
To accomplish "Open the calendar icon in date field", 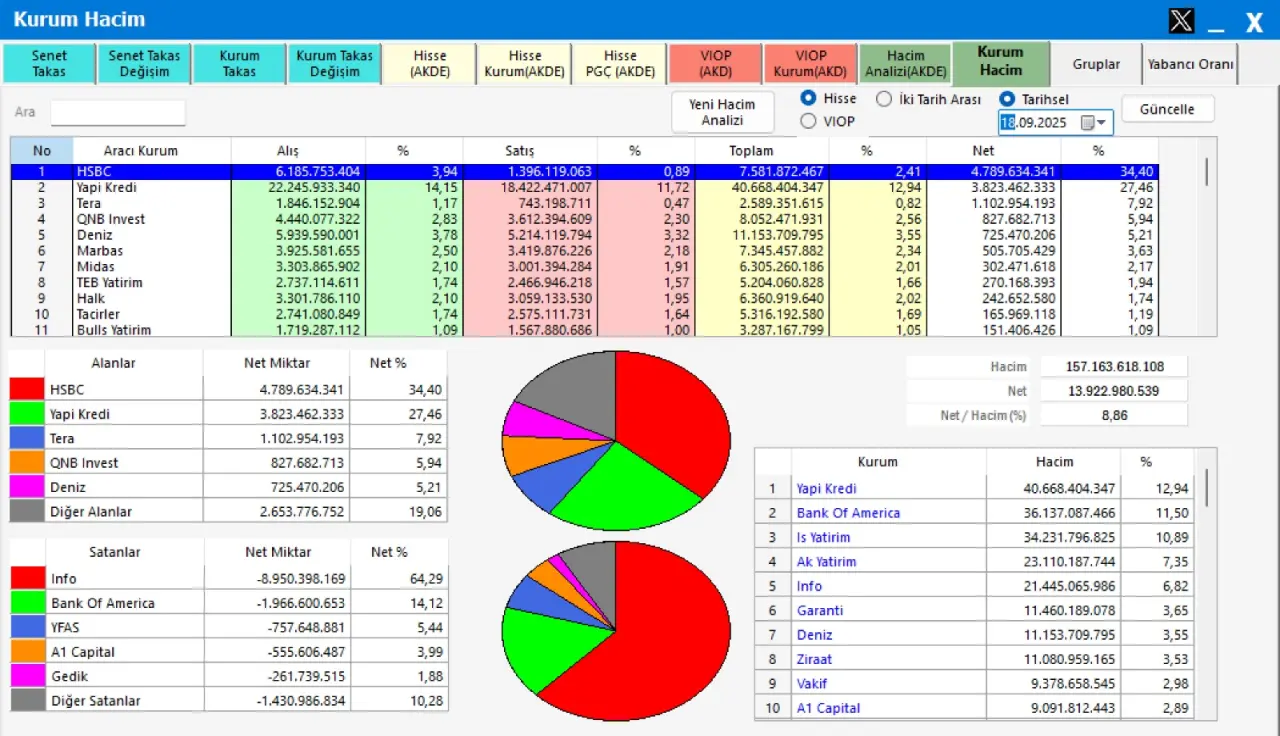I will 1087,123.
